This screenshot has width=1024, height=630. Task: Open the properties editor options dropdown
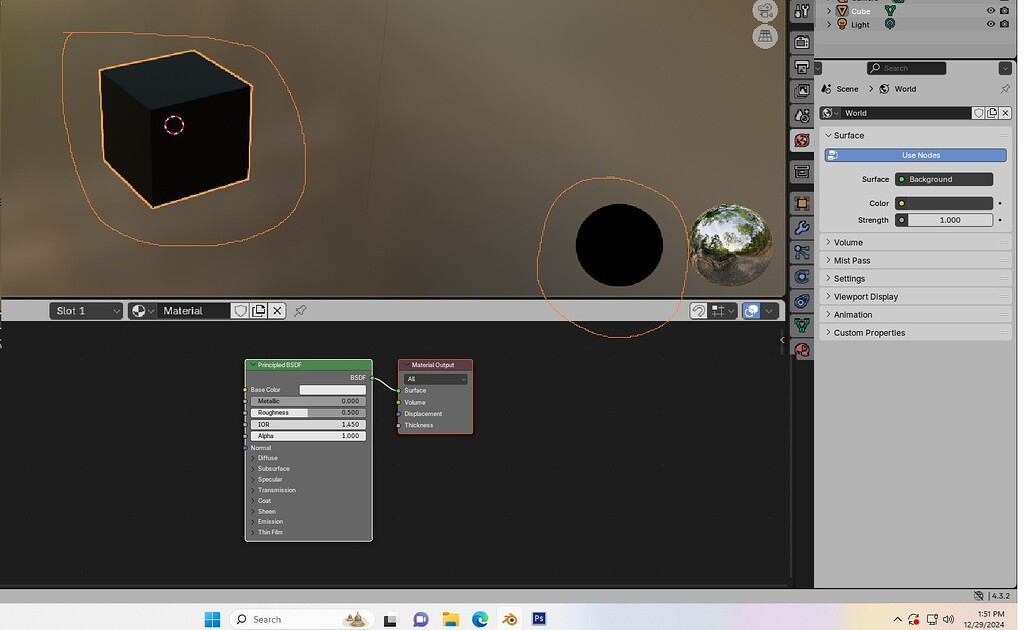[x=1005, y=68]
